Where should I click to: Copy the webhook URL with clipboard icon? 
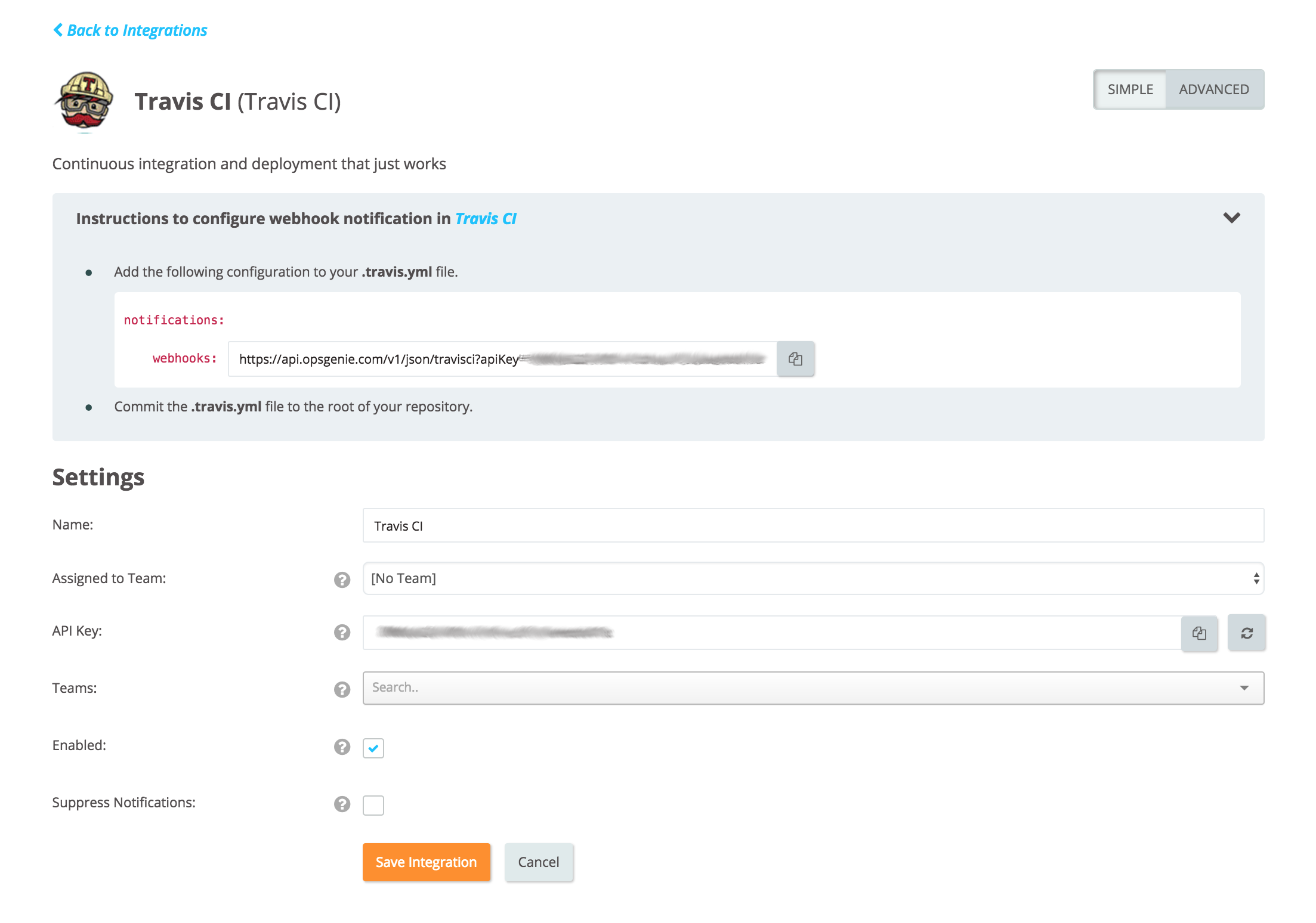[x=795, y=359]
